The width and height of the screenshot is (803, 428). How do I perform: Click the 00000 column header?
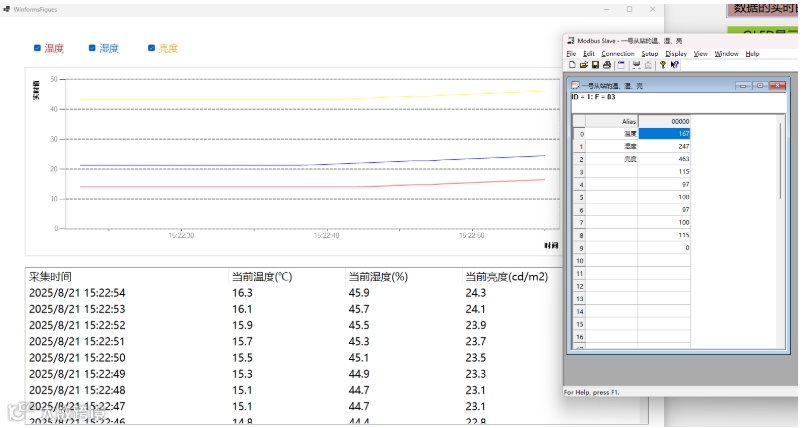[x=664, y=121]
